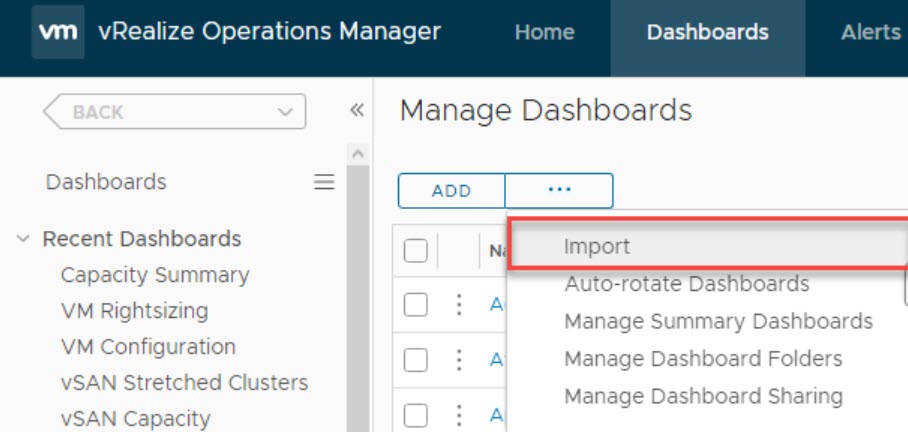Check the second dashboard row checkbox
The height and width of the screenshot is (446, 908).
click(x=415, y=358)
